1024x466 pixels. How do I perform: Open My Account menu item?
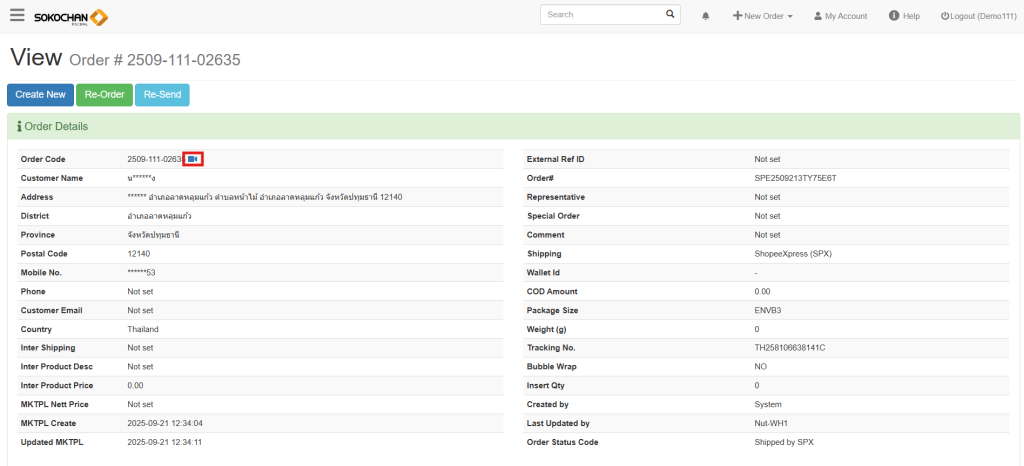tap(840, 16)
